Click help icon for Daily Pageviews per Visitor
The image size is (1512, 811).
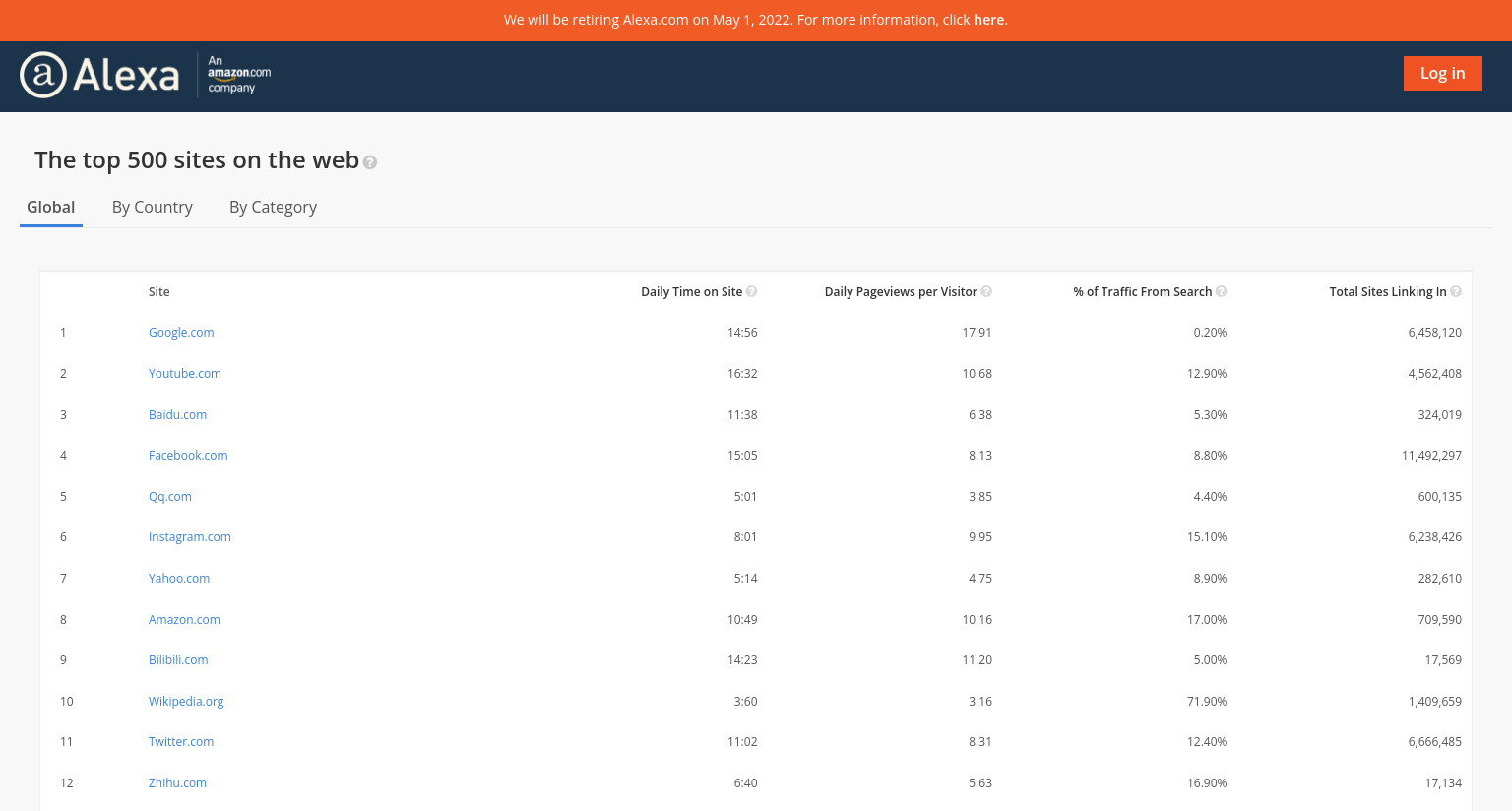(x=986, y=291)
